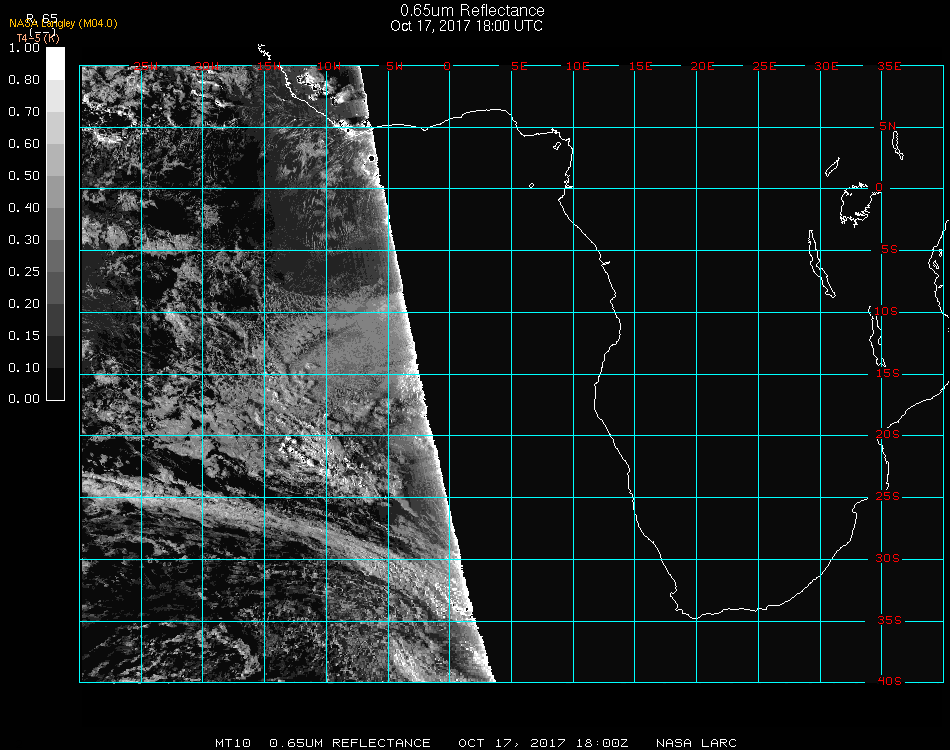This screenshot has width=950, height=750.
Task: Click the '20S' latitude label
Action: coord(888,435)
